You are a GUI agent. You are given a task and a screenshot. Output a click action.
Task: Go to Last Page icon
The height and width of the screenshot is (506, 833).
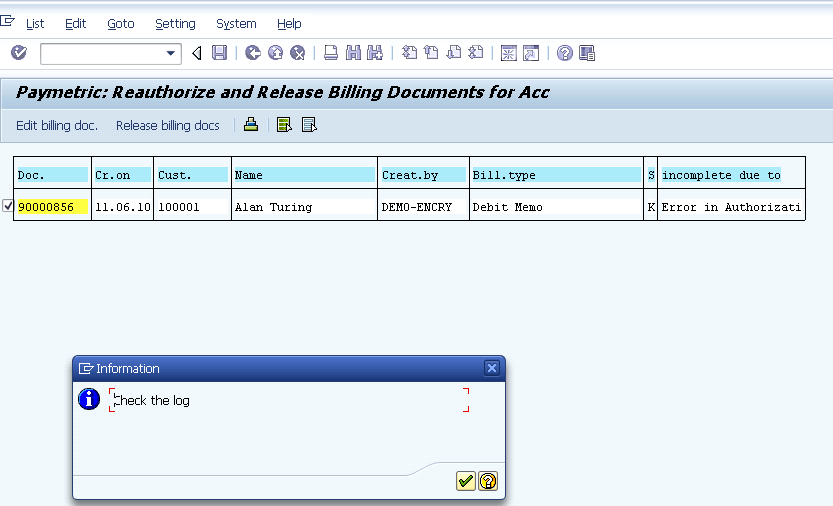pyautogui.click(x=476, y=53)
